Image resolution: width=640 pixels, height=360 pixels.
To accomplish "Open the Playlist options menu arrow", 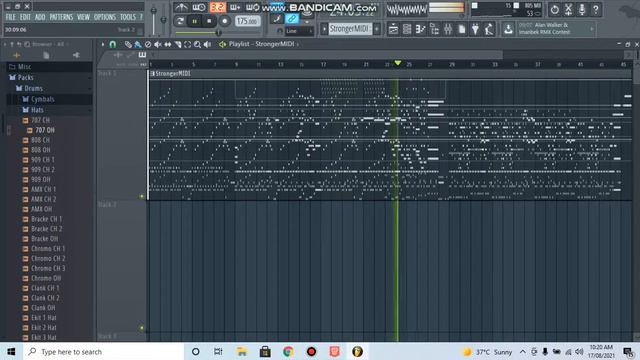I will click(102, 44).
